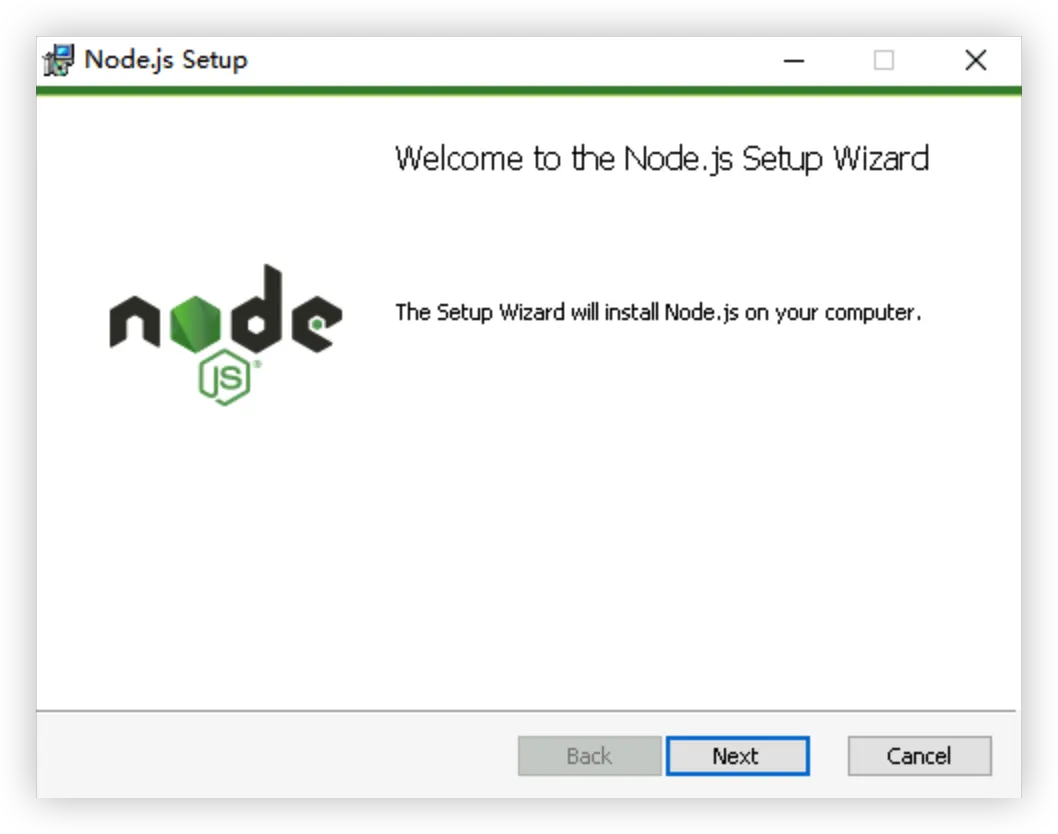Click the disabled maximize button
This screenshot has width=1058, height=834.
tap(884, 60)
